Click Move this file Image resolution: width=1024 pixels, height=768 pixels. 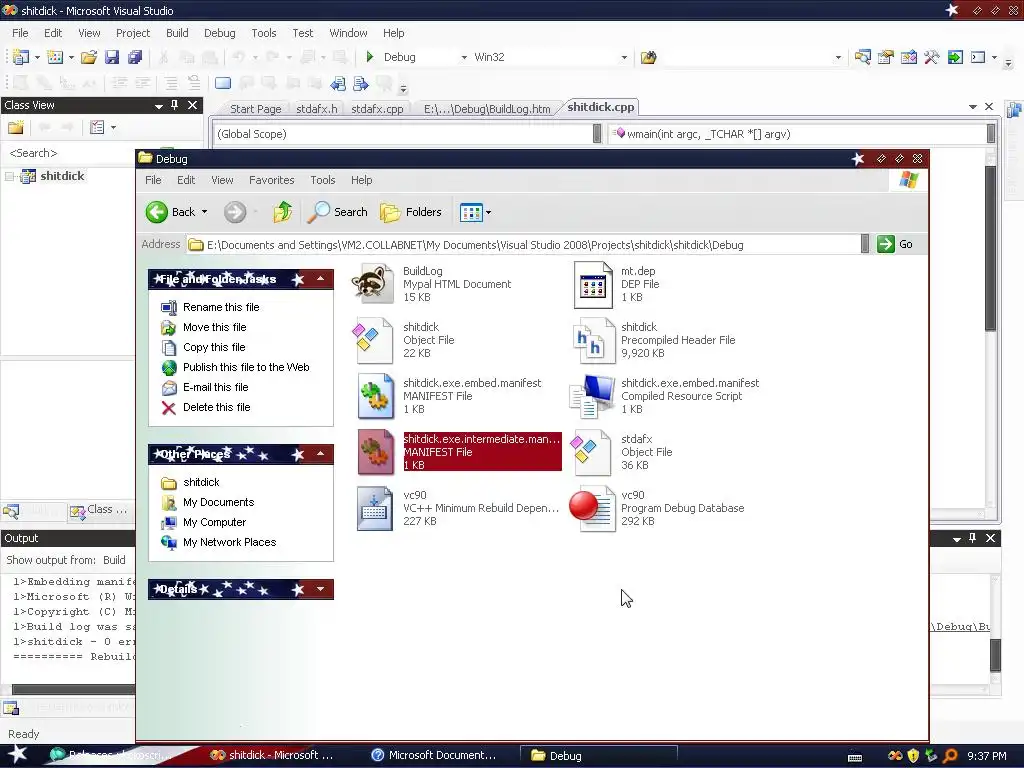[214, 327]
